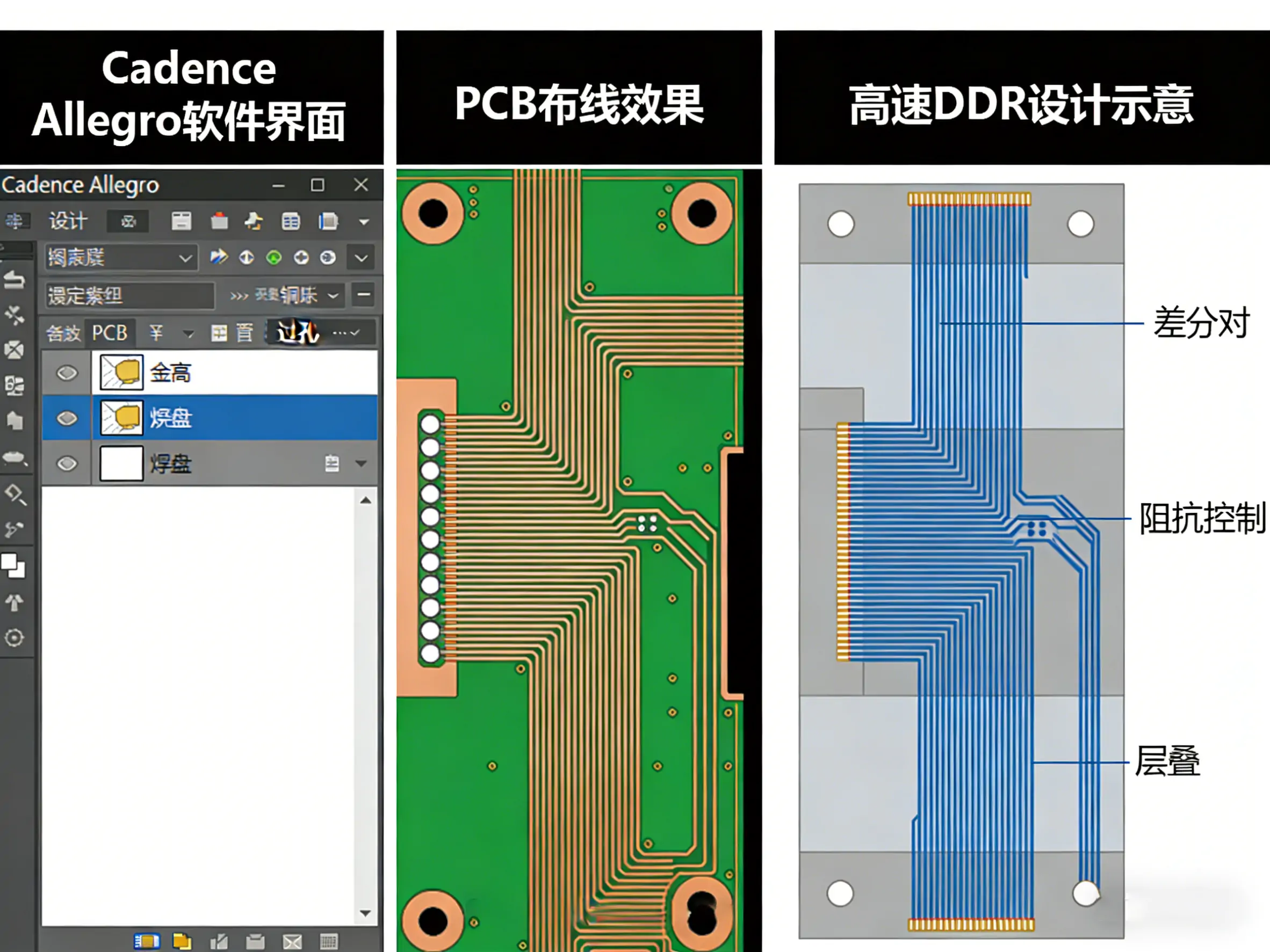
Task: Toggle visibility of the 烧盘 layer
Action: [67, 418]
